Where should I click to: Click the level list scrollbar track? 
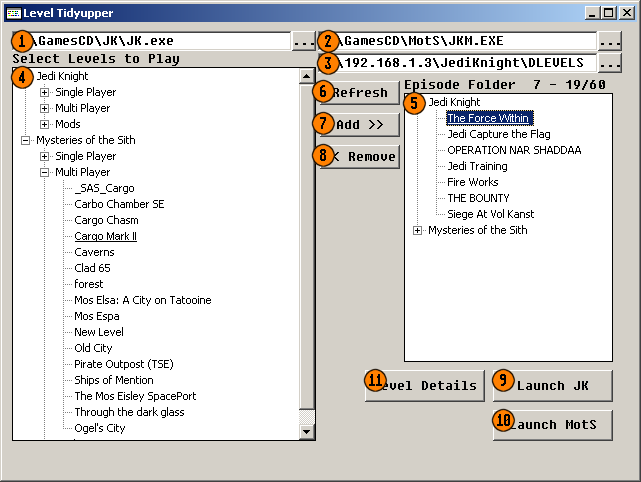[x=307, y=417]
